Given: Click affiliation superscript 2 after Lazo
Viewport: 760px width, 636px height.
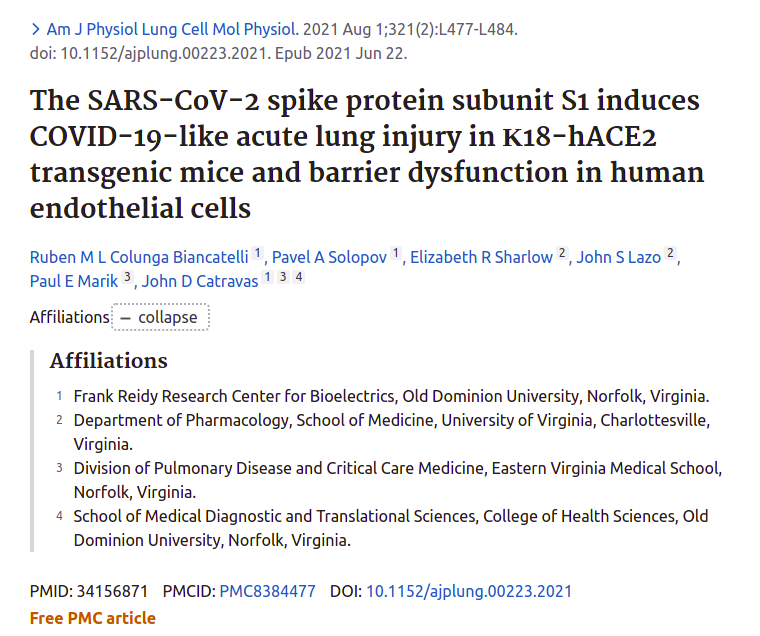Looking at the screenshot, I should [670, 253].
